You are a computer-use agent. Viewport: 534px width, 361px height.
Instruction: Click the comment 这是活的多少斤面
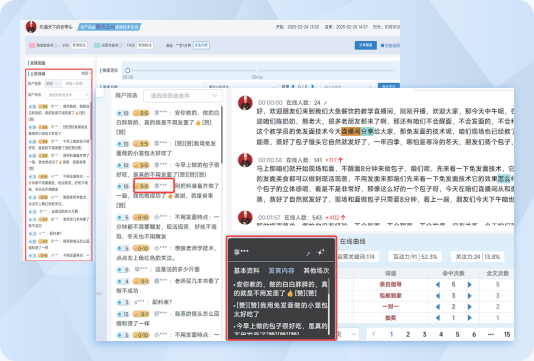click(x=177, y=270)
